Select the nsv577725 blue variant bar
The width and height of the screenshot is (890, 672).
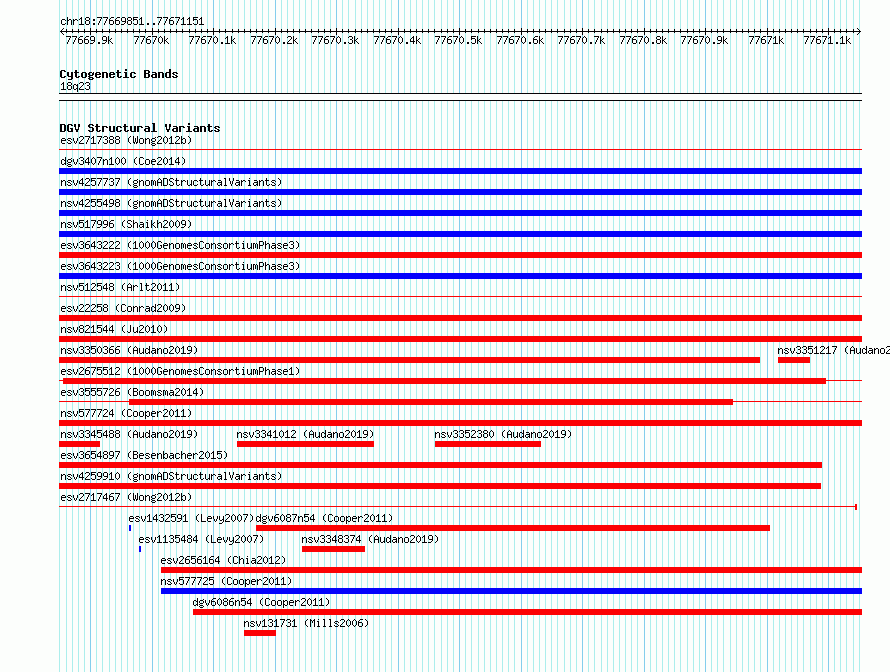[511, 591]
